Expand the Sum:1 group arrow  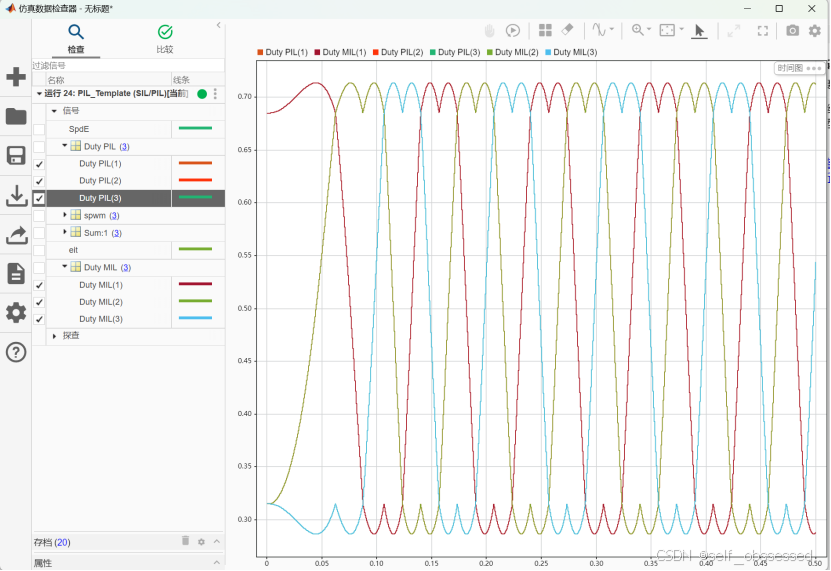point(65,232)
